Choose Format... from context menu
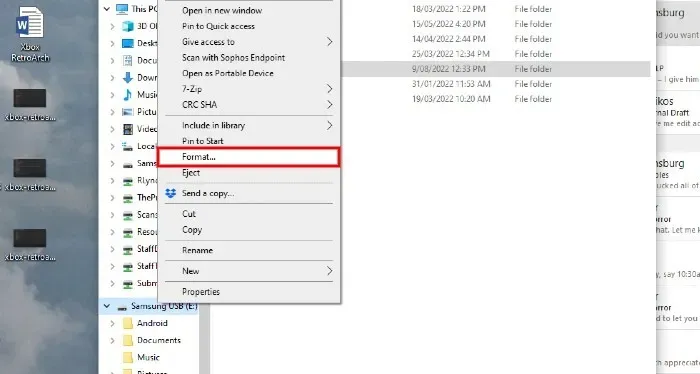Image resolution: width=700 pixels, height=374 pixels. [249, 157]
